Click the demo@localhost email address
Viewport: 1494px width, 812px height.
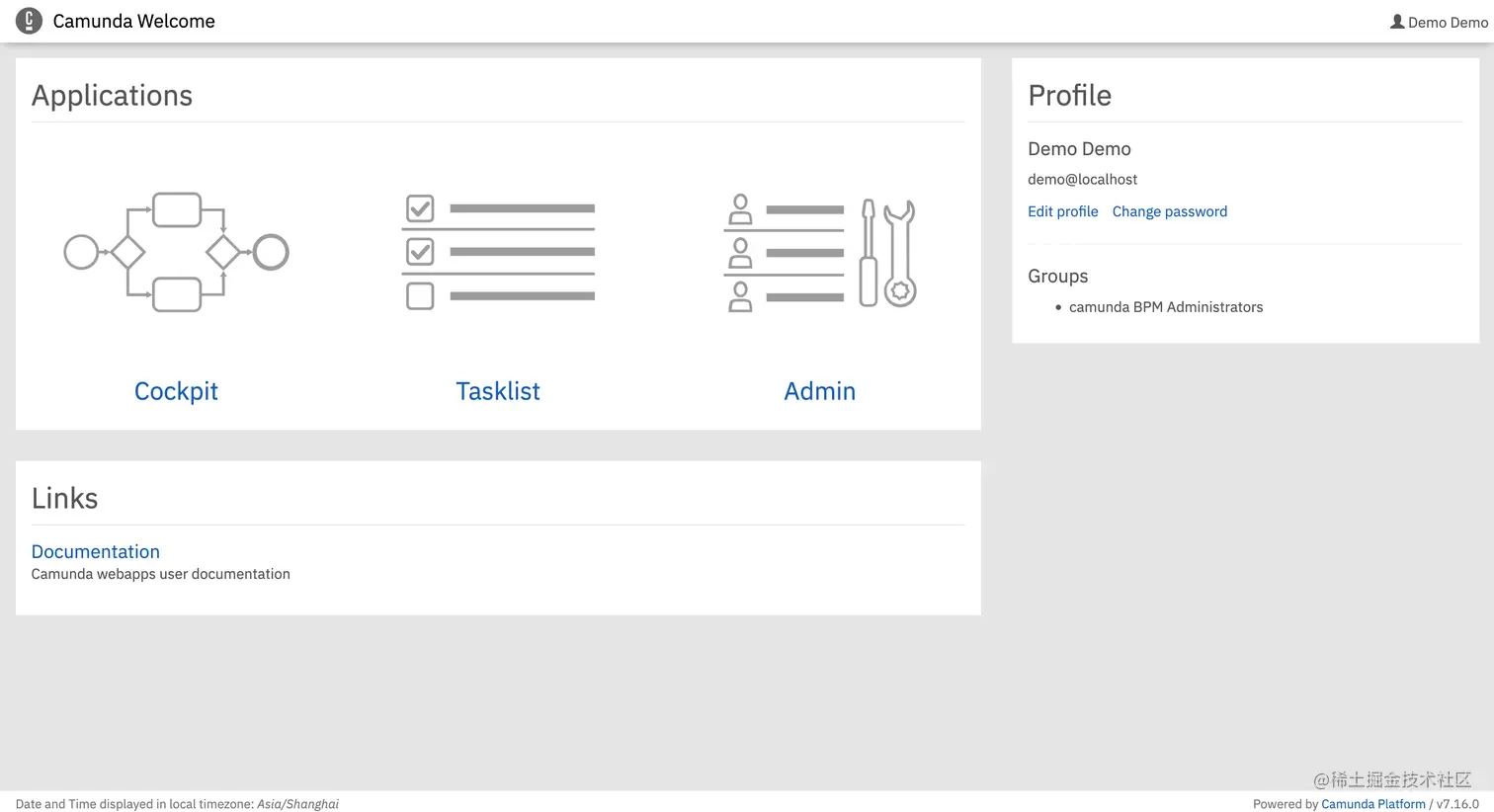click(1083, 180)
